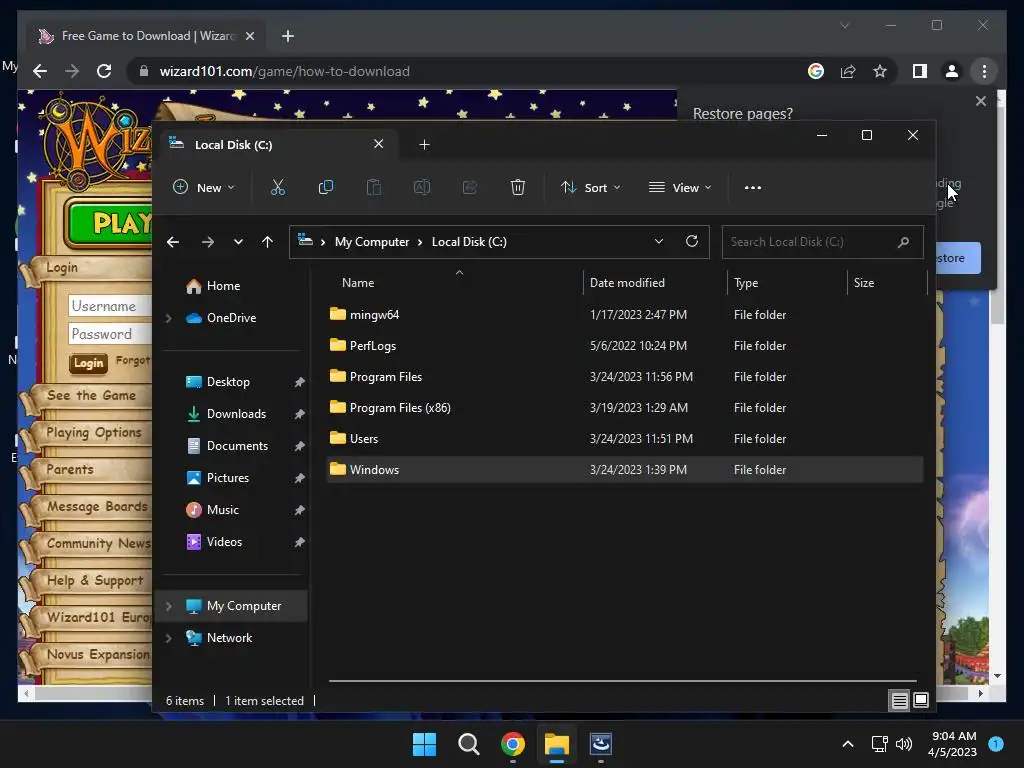Click the Login button on Wizard101 page
The width and height of the screenshot is (1024, 768).
(x=88, y=363)
